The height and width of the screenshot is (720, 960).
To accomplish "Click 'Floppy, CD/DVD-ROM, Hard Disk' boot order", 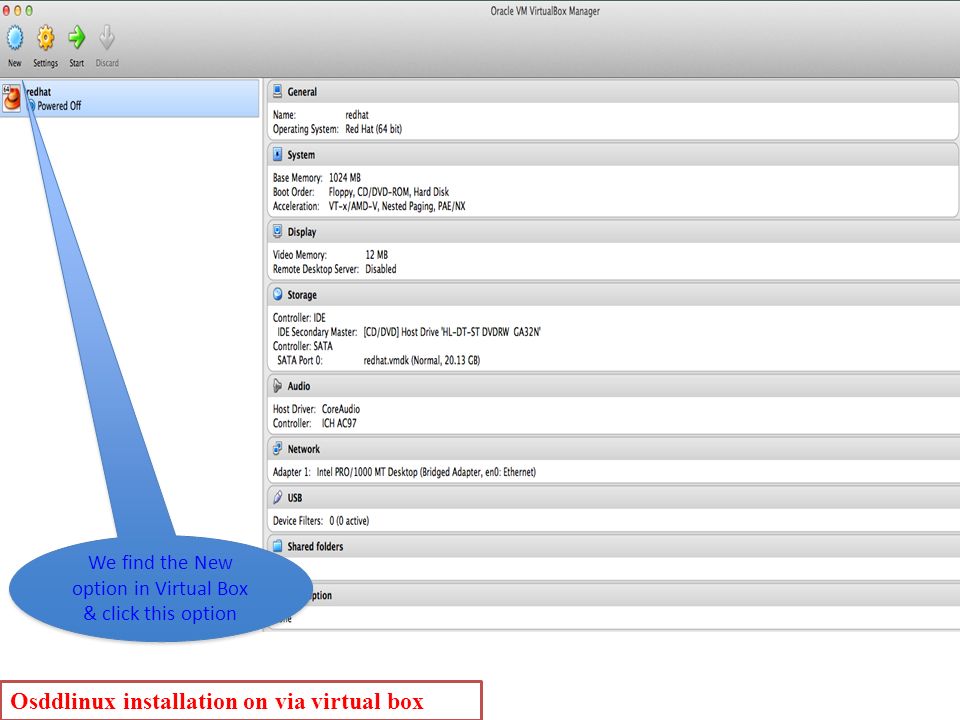I will [389, 192].
